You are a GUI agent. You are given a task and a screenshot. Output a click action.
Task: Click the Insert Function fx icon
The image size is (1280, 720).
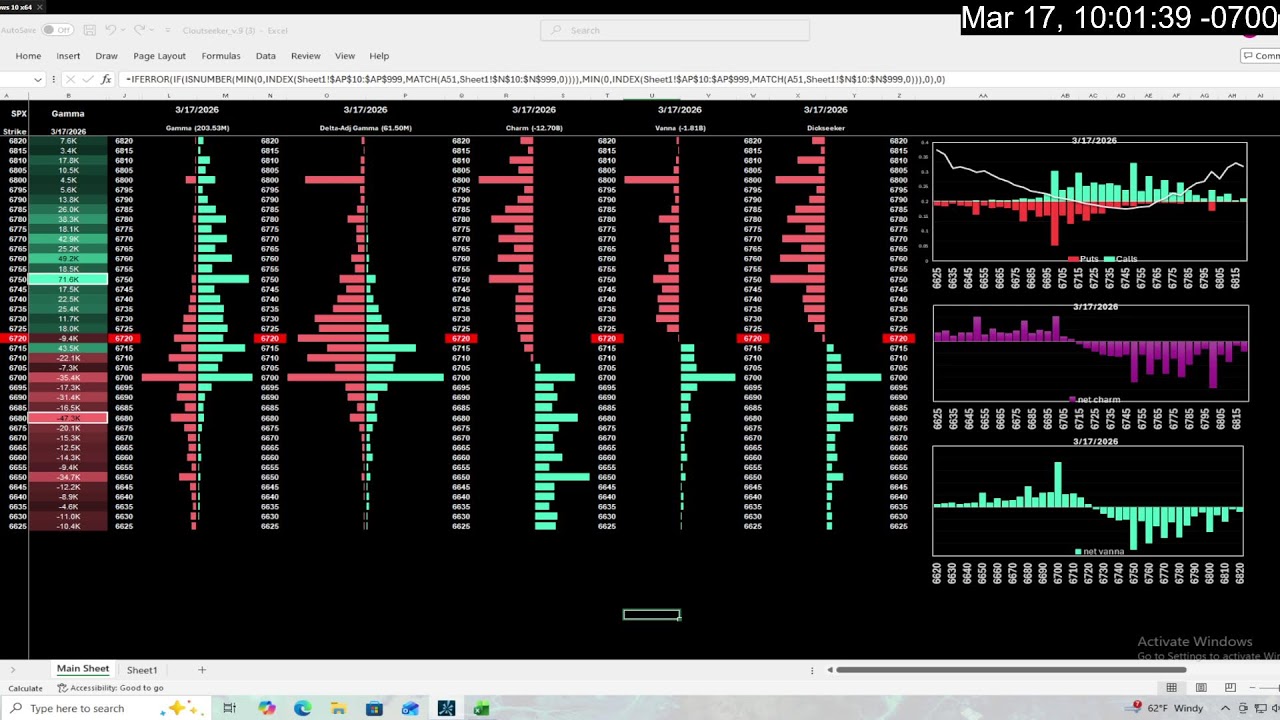(x=105, y=79)
